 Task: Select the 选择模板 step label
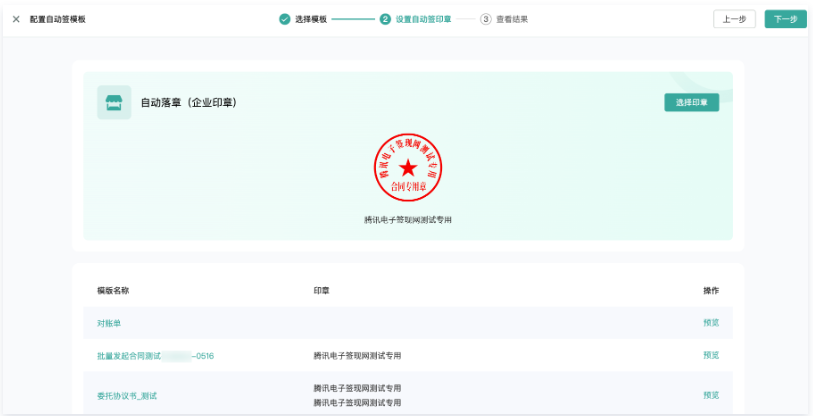click(311, 19)
